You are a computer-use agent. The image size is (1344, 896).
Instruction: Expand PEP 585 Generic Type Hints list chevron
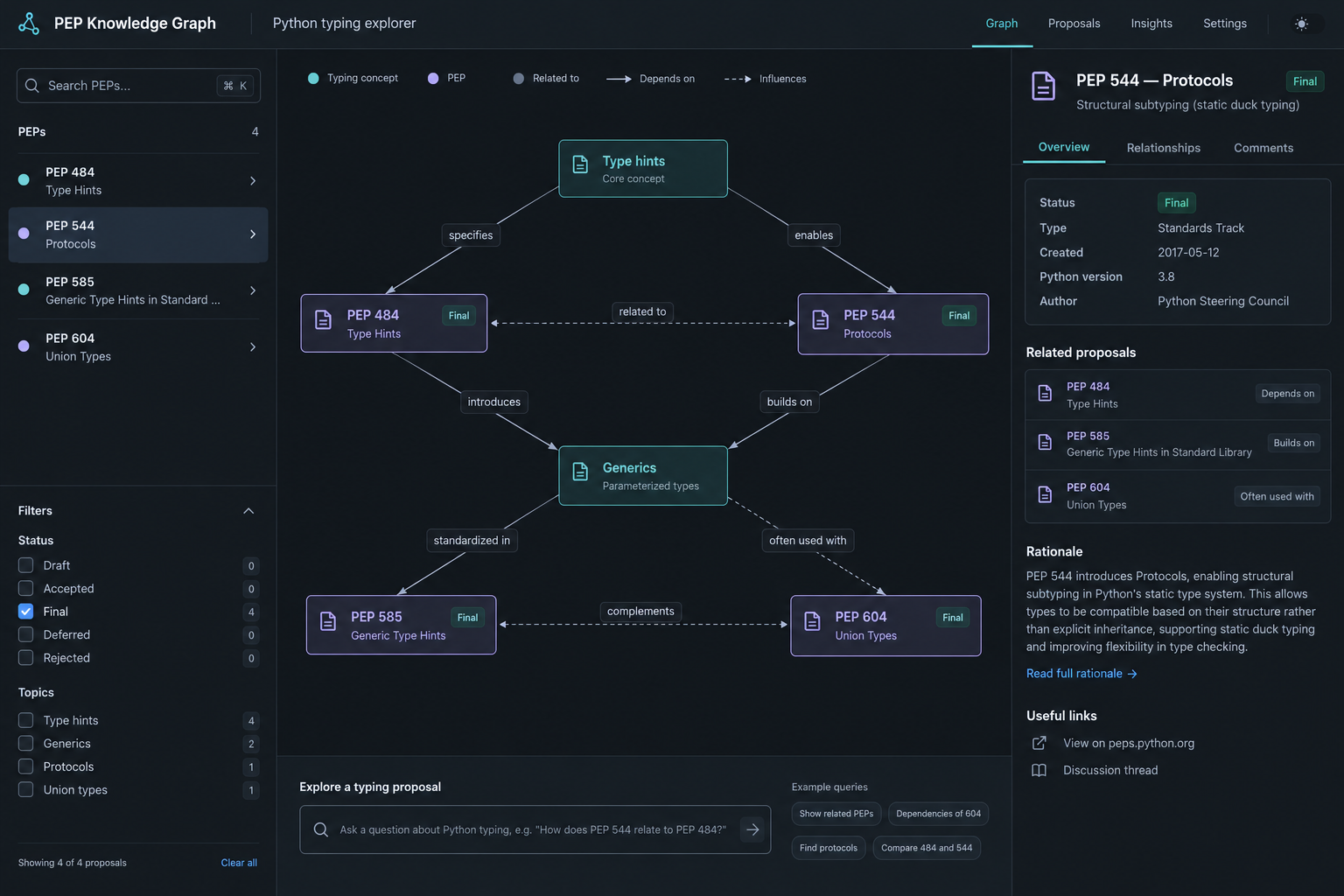pyautogui.click(x=253, y=290)
